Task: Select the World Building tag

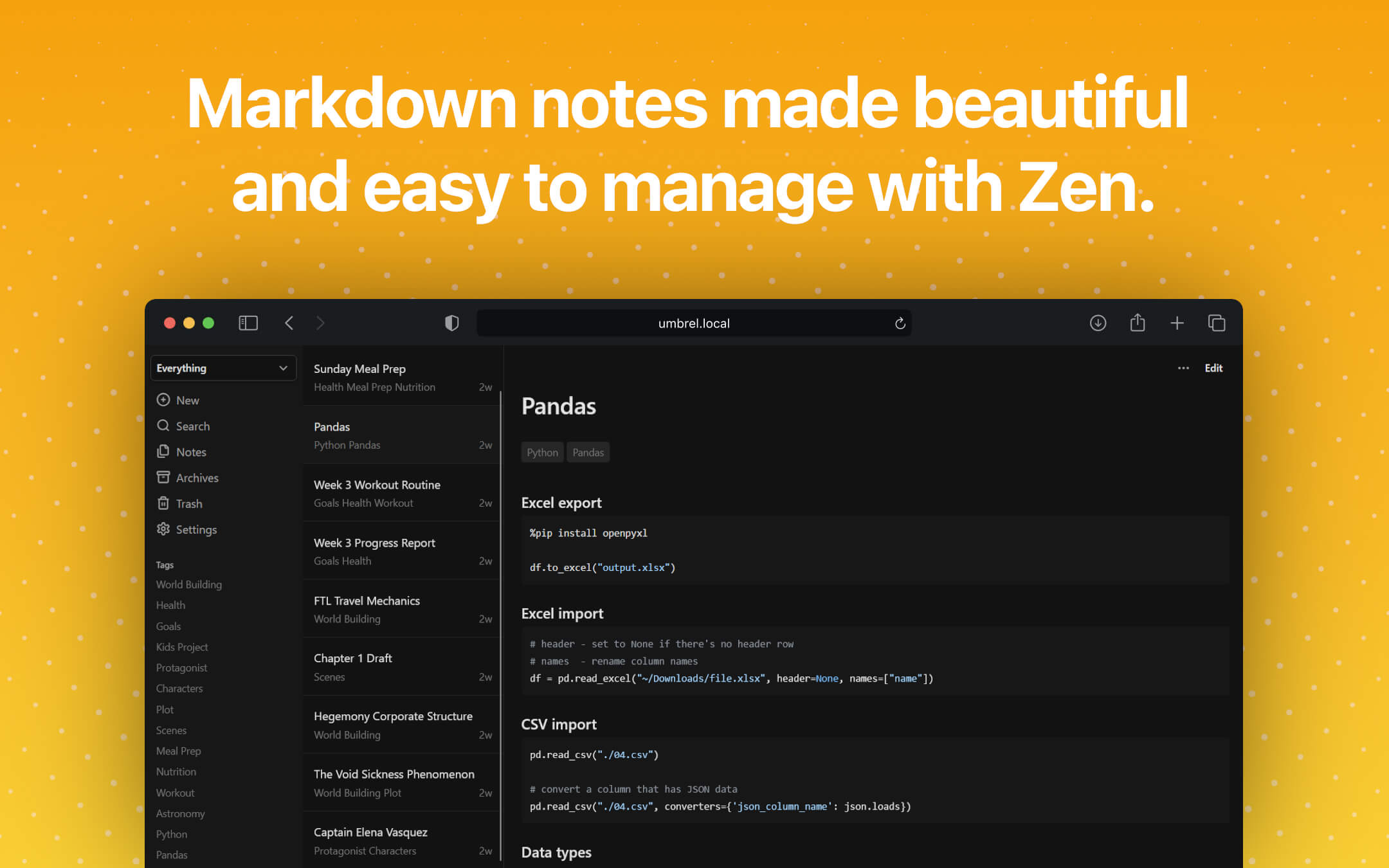Action: pos(188,584)
